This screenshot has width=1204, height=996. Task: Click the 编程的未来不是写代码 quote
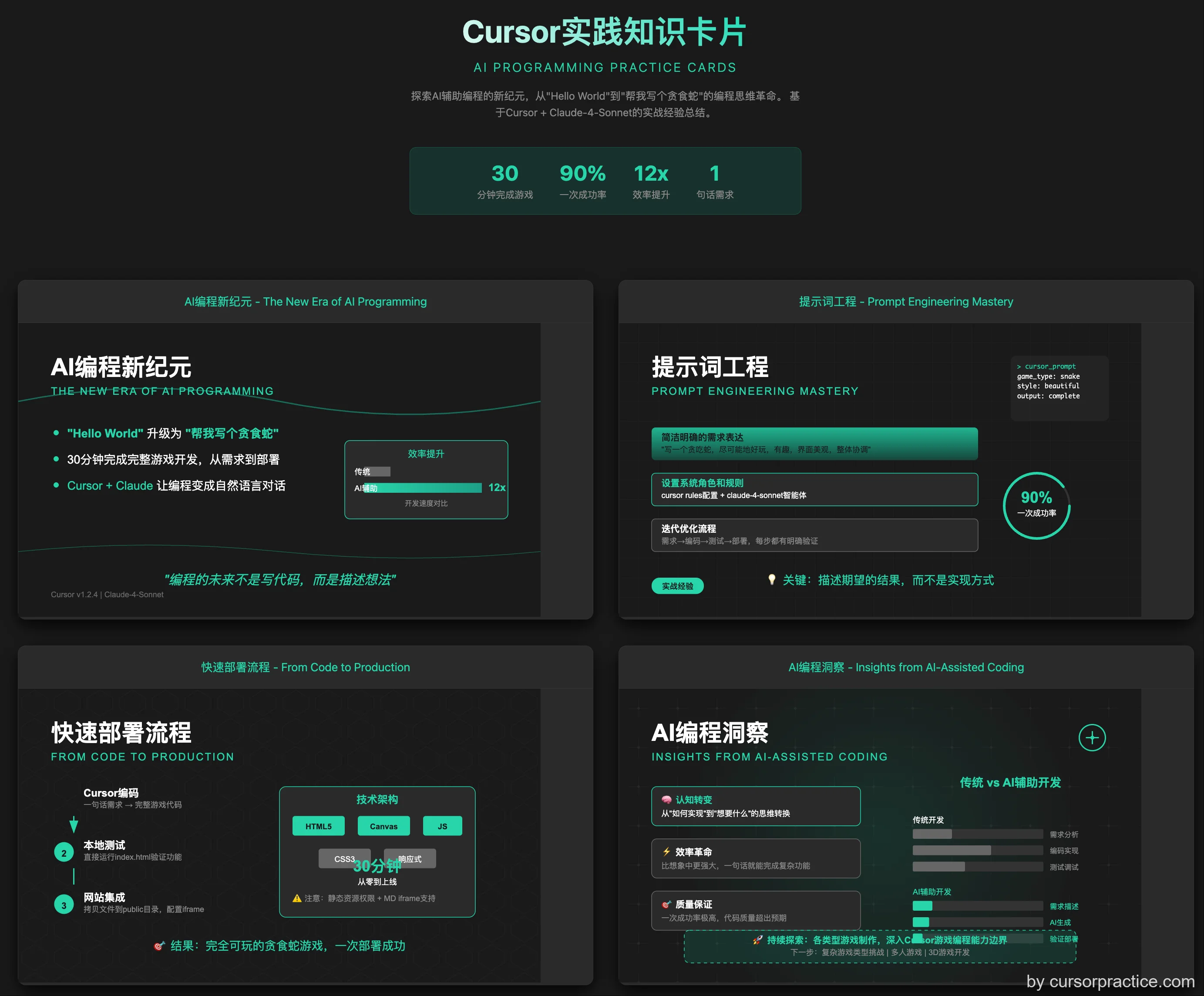pyautogui.click(x=280, y=579)
